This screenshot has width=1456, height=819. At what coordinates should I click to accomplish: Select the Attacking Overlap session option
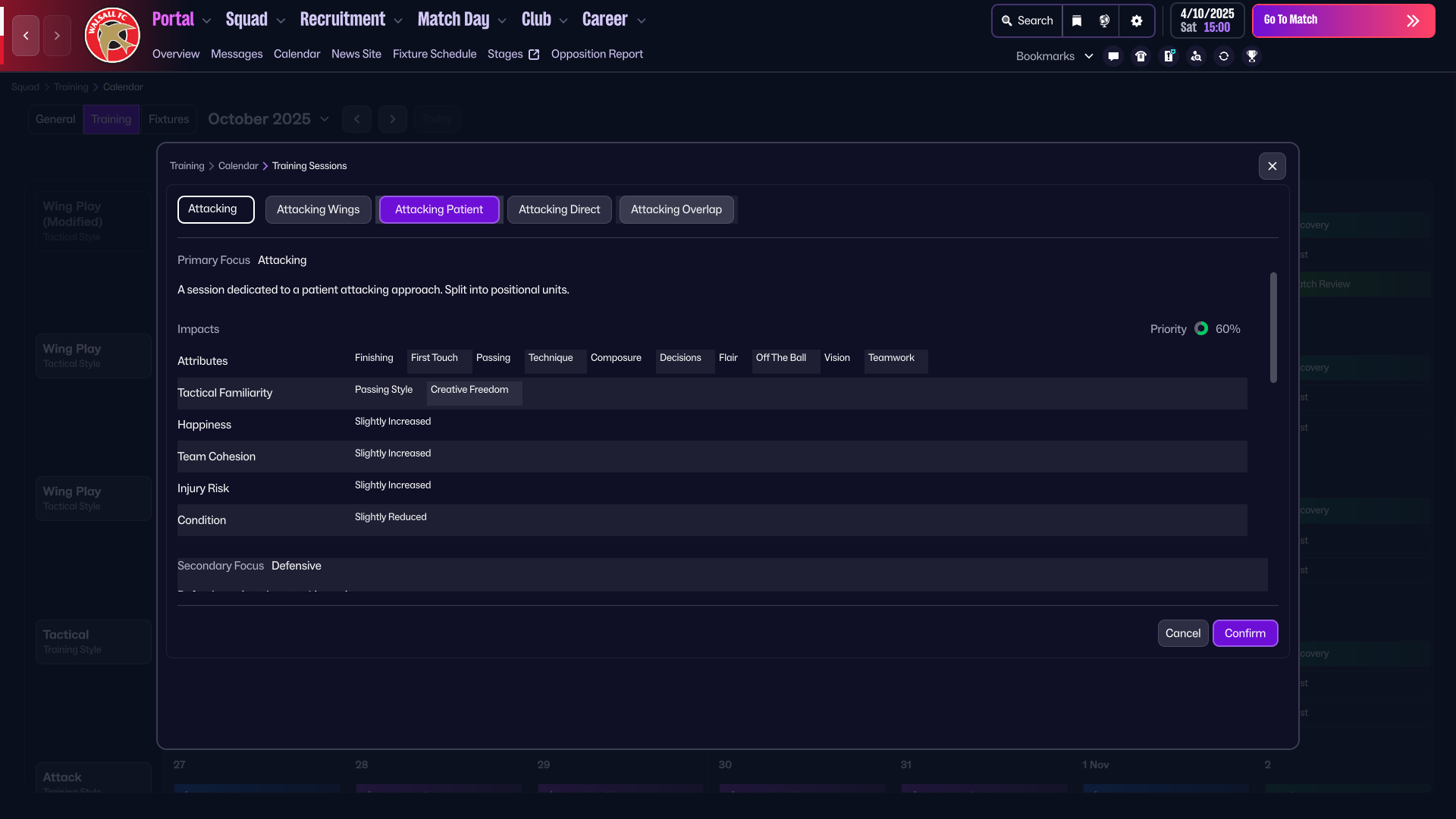point(676,209)
